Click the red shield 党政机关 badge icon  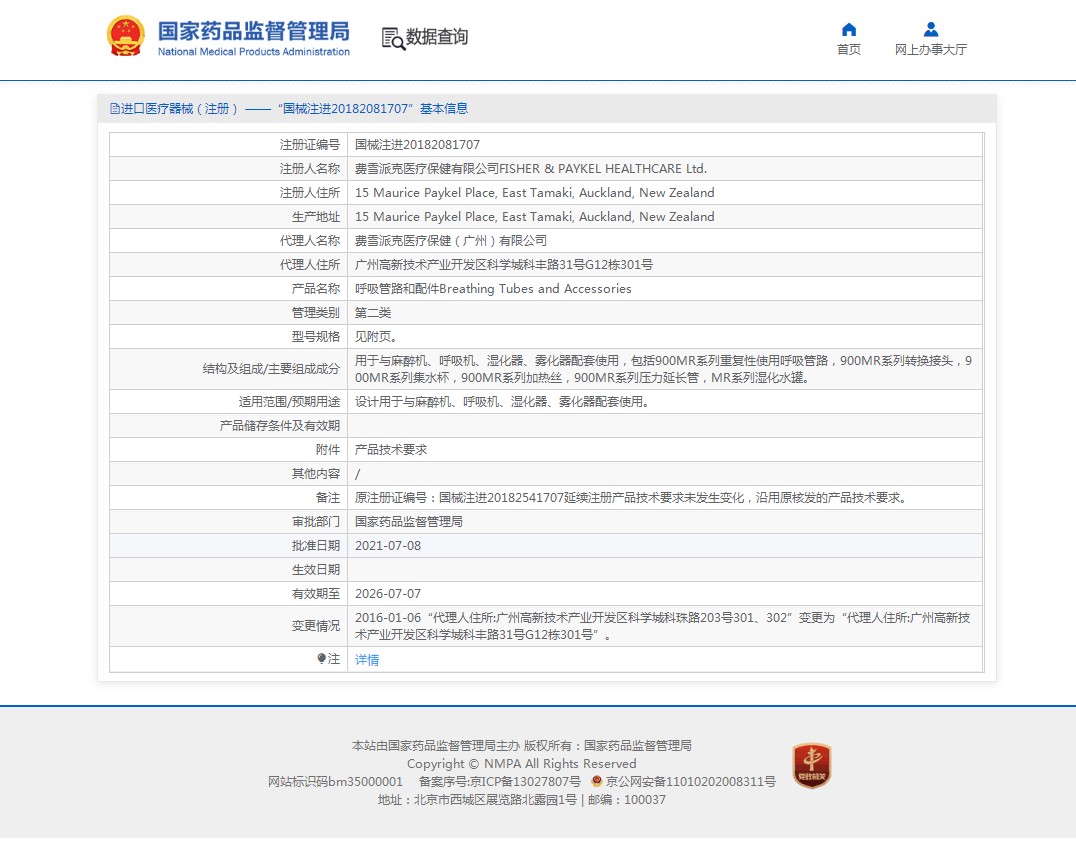pyautogui.click(x=812, y=765)
